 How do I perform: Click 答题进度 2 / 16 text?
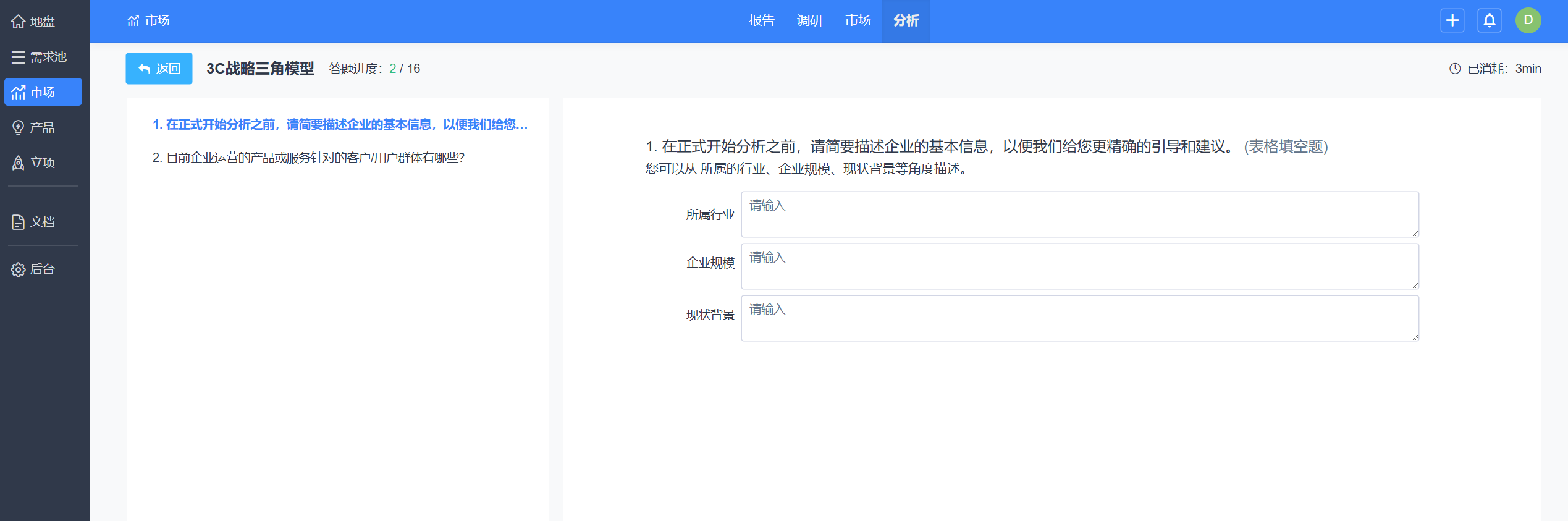pyautogui.click(x=374, y=69)
